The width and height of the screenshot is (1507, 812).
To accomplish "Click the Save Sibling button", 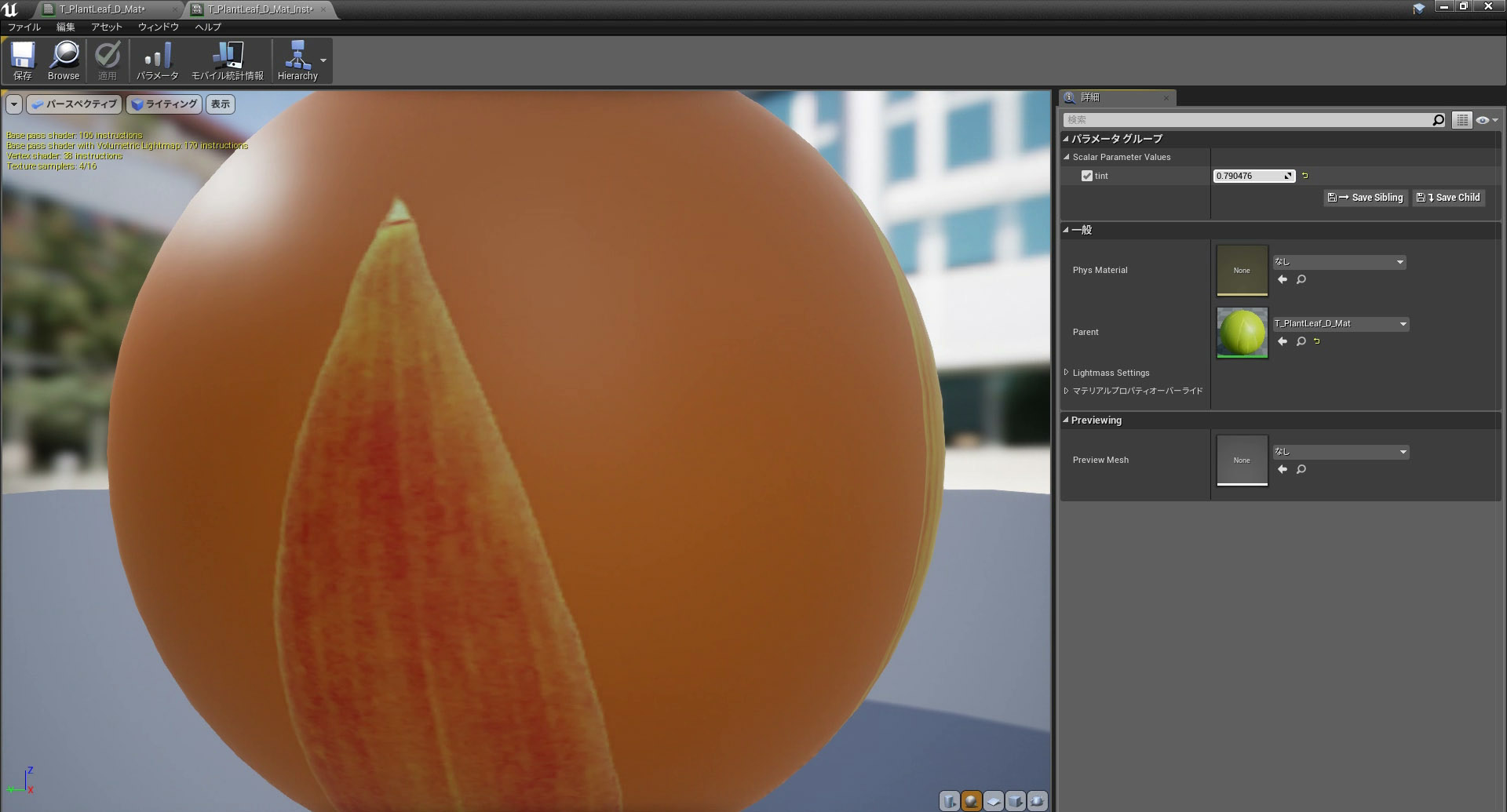I will (x=1365, y=197).
